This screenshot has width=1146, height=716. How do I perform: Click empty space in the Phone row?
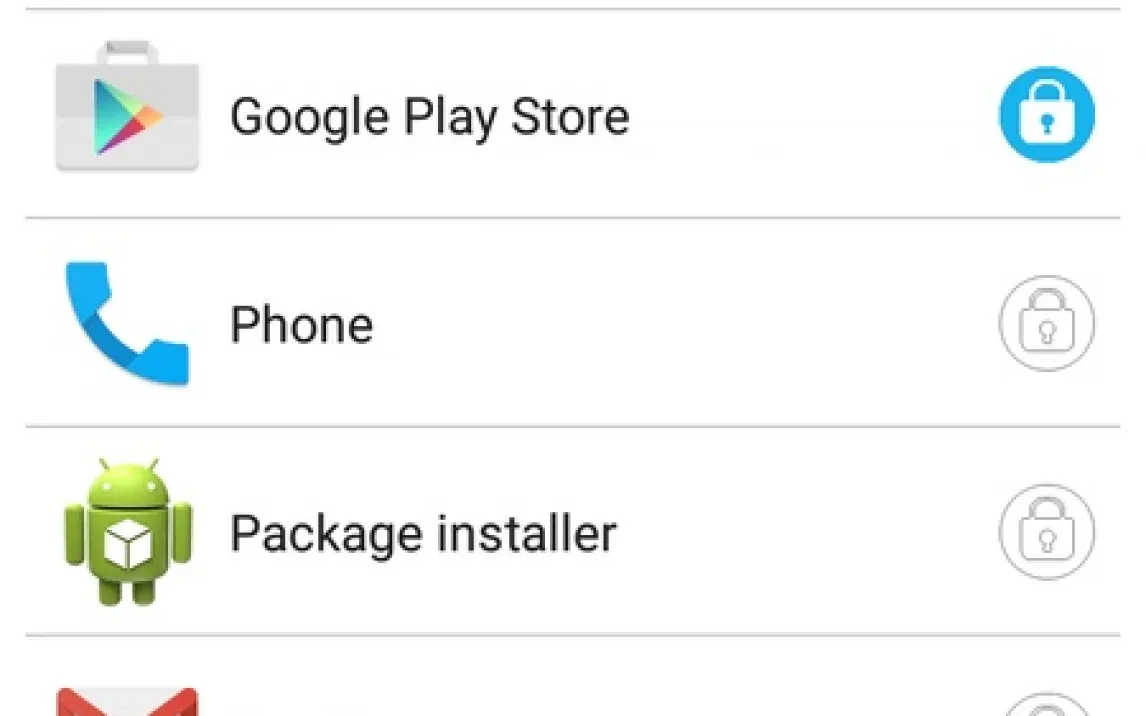click(x=680, y=324)
